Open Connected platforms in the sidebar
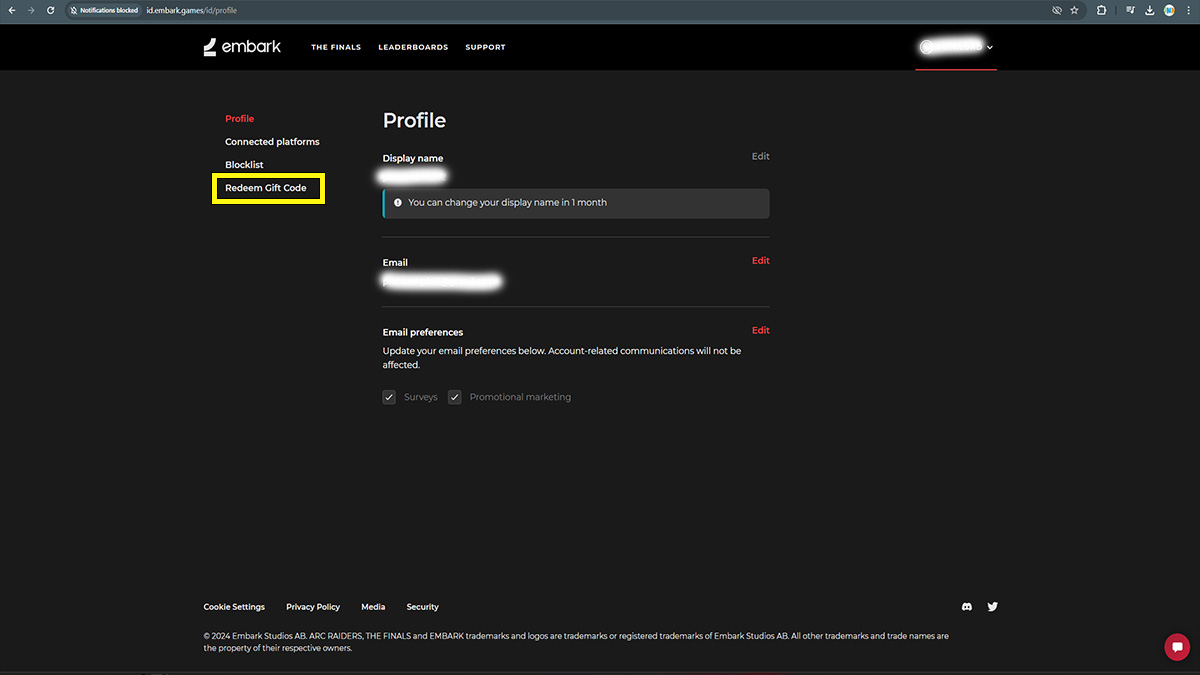This screenshot has height=675, width=1200. (272, 142)
